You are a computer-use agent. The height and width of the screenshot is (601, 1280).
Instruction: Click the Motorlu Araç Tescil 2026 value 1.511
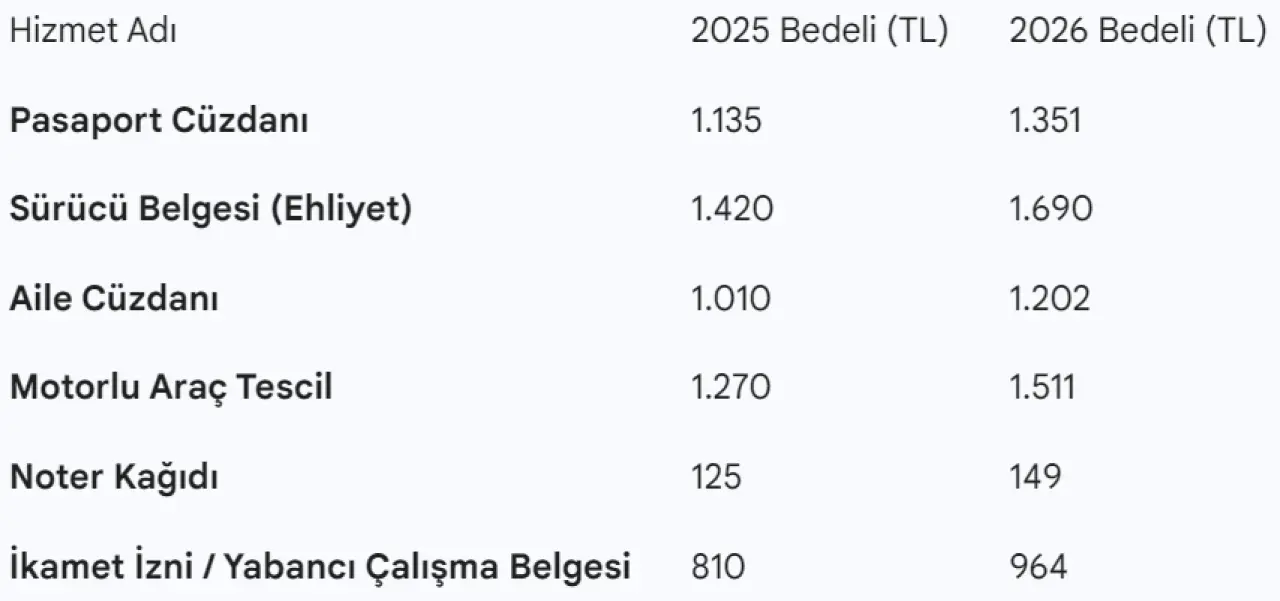[1043, 388]
